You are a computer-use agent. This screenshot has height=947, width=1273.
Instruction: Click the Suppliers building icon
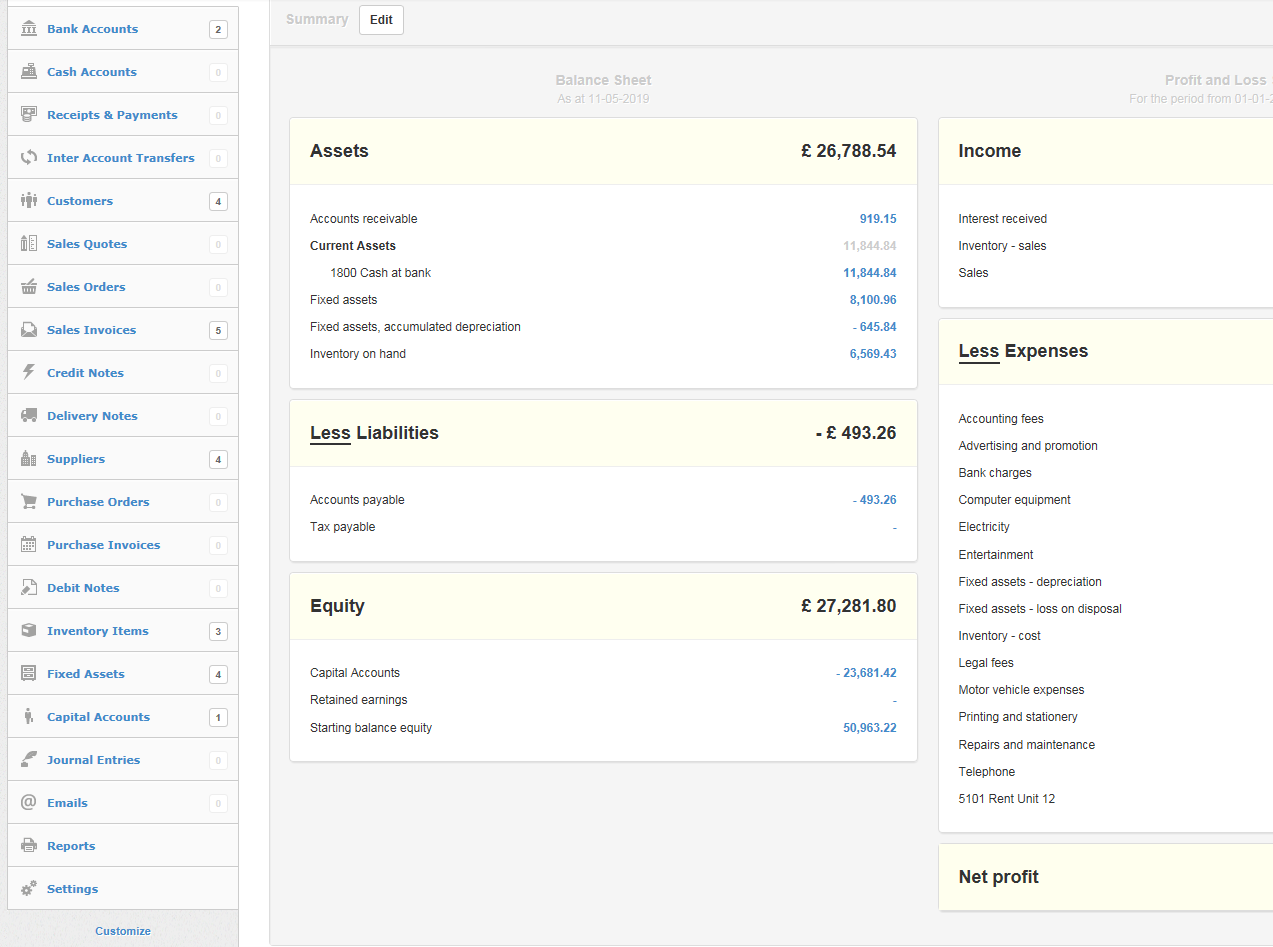click(x=29, y=458)
